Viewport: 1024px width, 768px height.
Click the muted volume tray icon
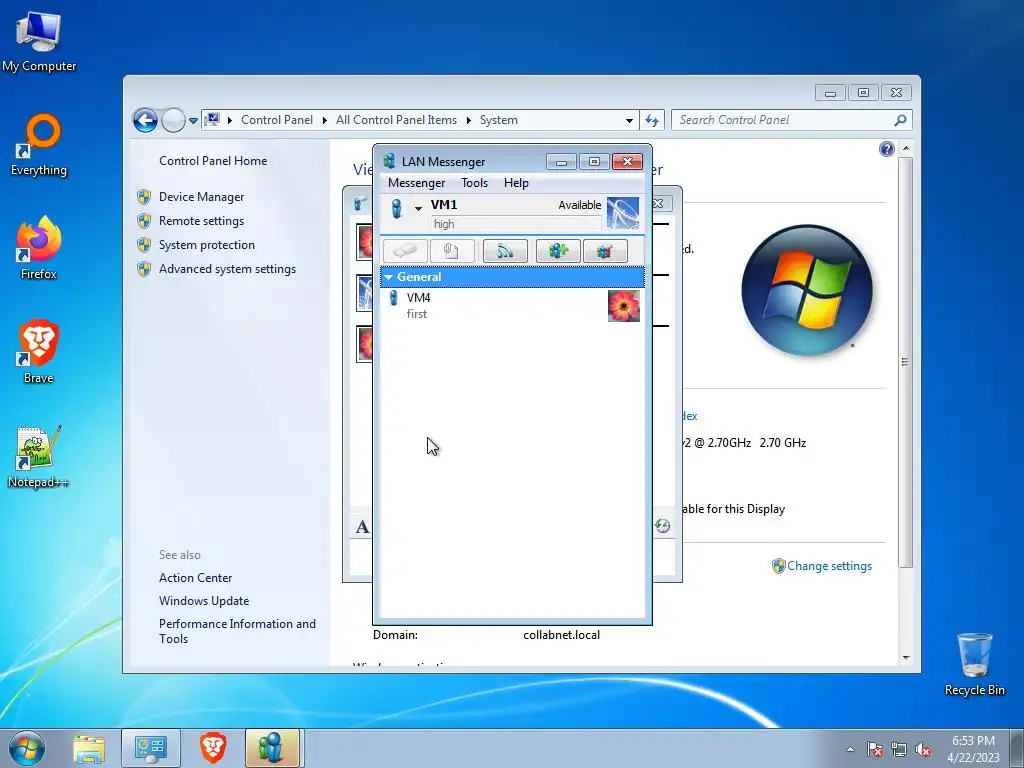point(923,749)
